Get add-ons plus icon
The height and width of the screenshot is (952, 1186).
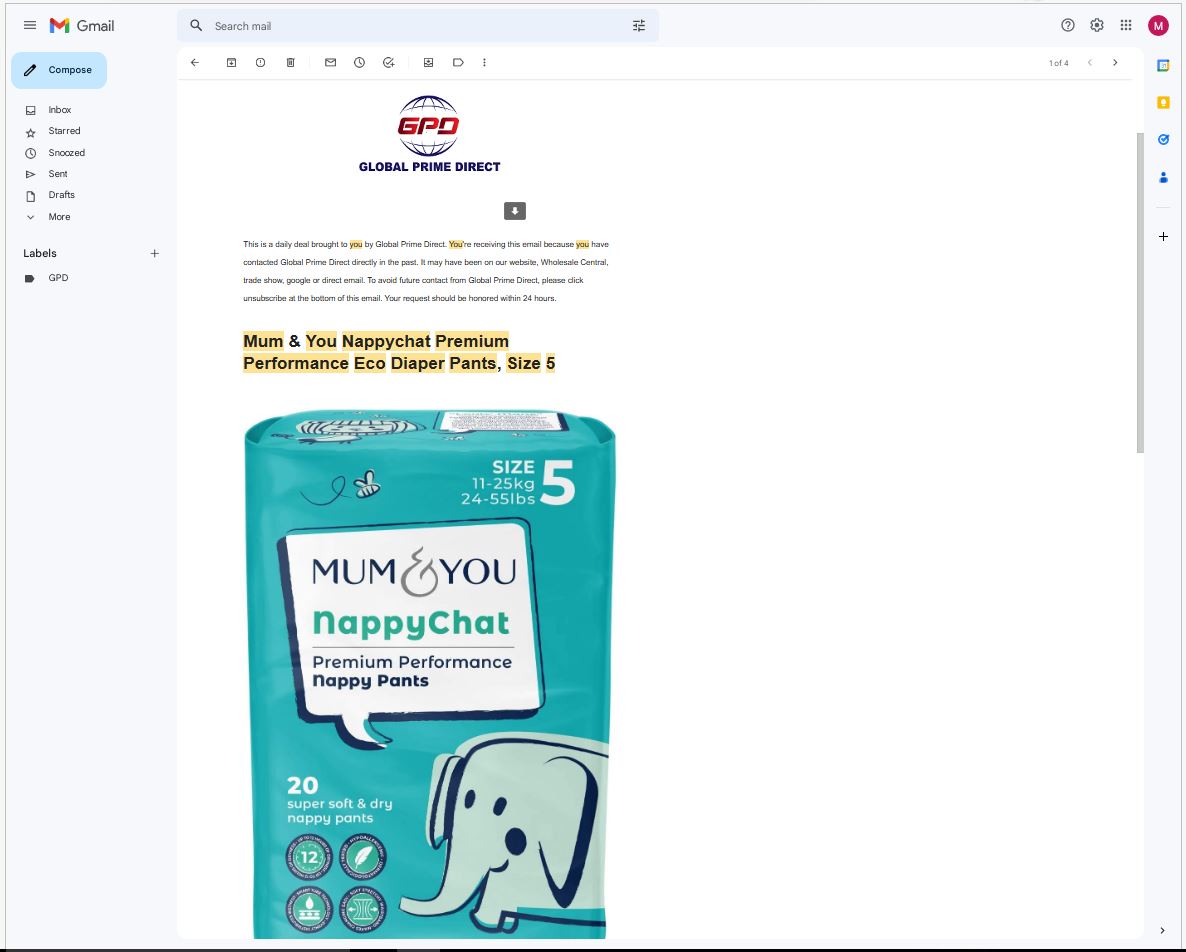tap(1163, 237)
